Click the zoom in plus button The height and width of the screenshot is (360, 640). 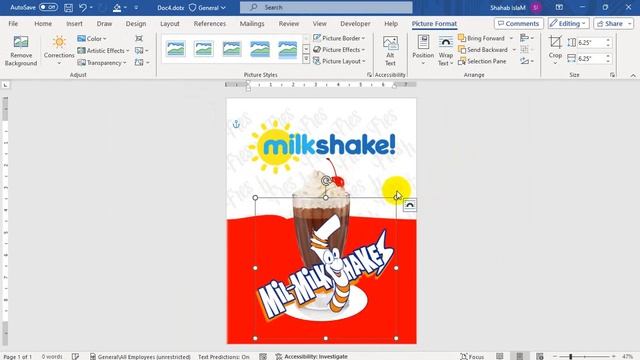(x=613, y=356)
